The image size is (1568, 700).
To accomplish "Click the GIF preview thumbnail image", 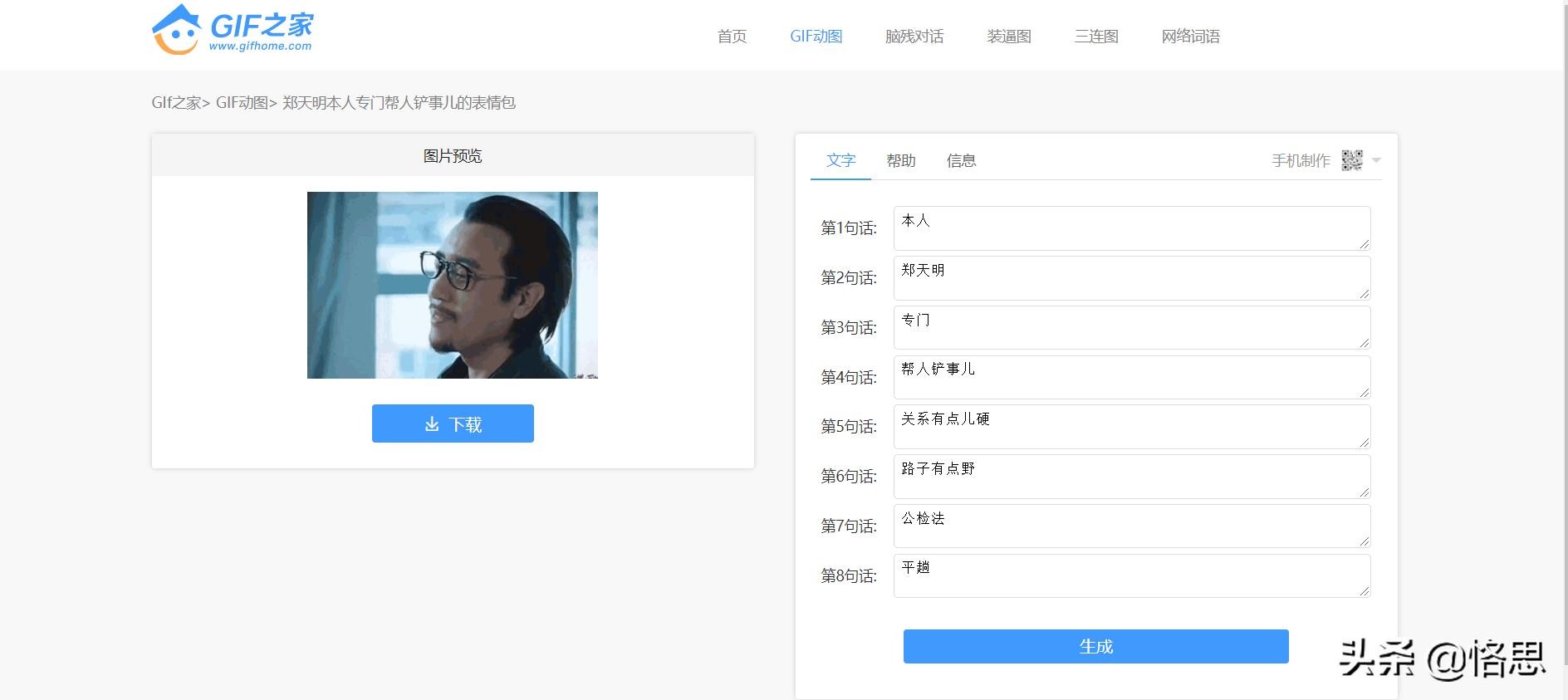I will (453, 285).
